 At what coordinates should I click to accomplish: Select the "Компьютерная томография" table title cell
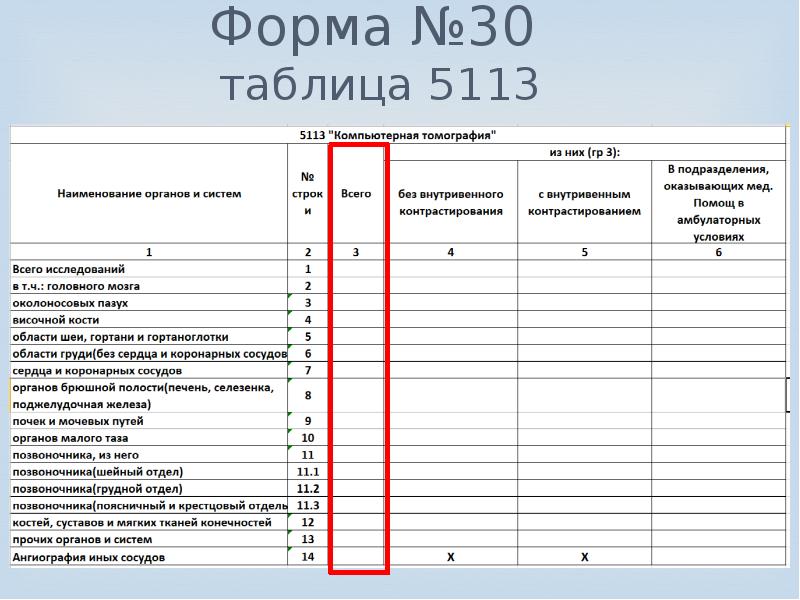coord(397,134)
